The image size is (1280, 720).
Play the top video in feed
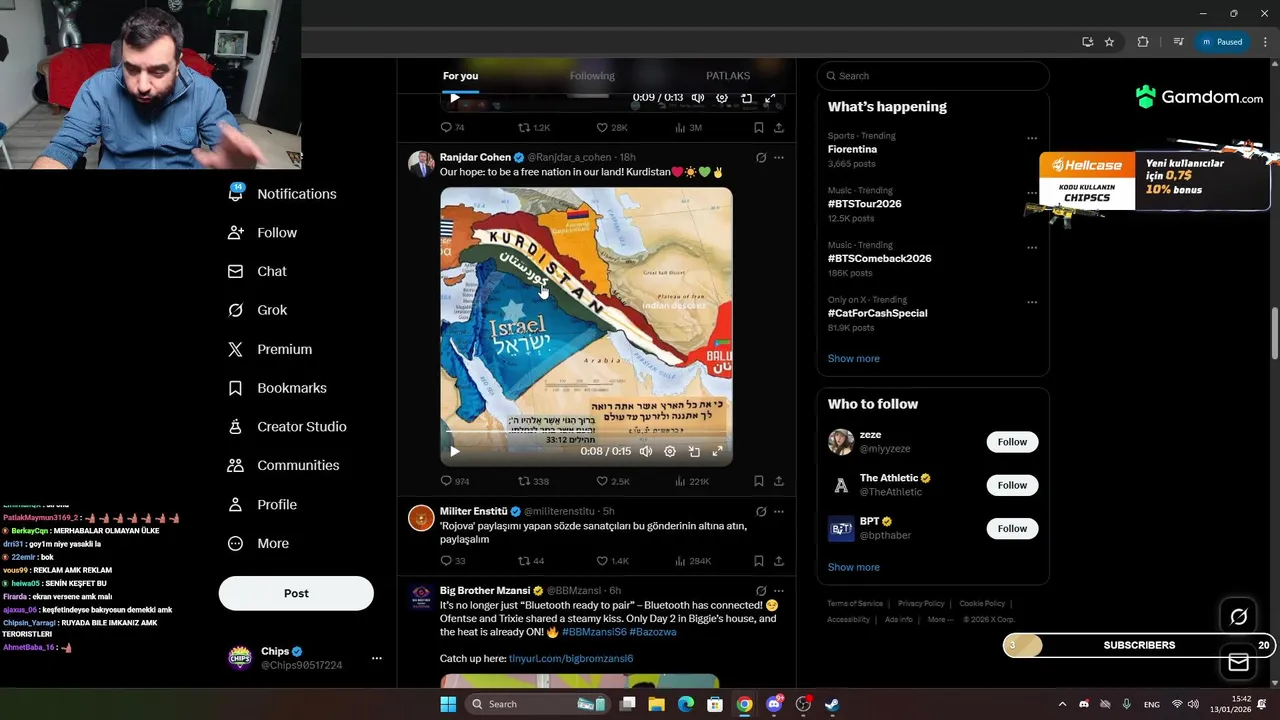tap(454, 98)
